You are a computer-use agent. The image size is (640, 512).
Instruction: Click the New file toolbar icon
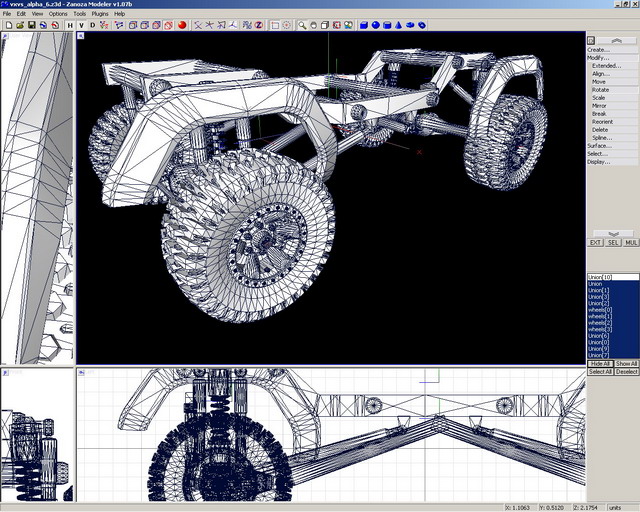8,25
